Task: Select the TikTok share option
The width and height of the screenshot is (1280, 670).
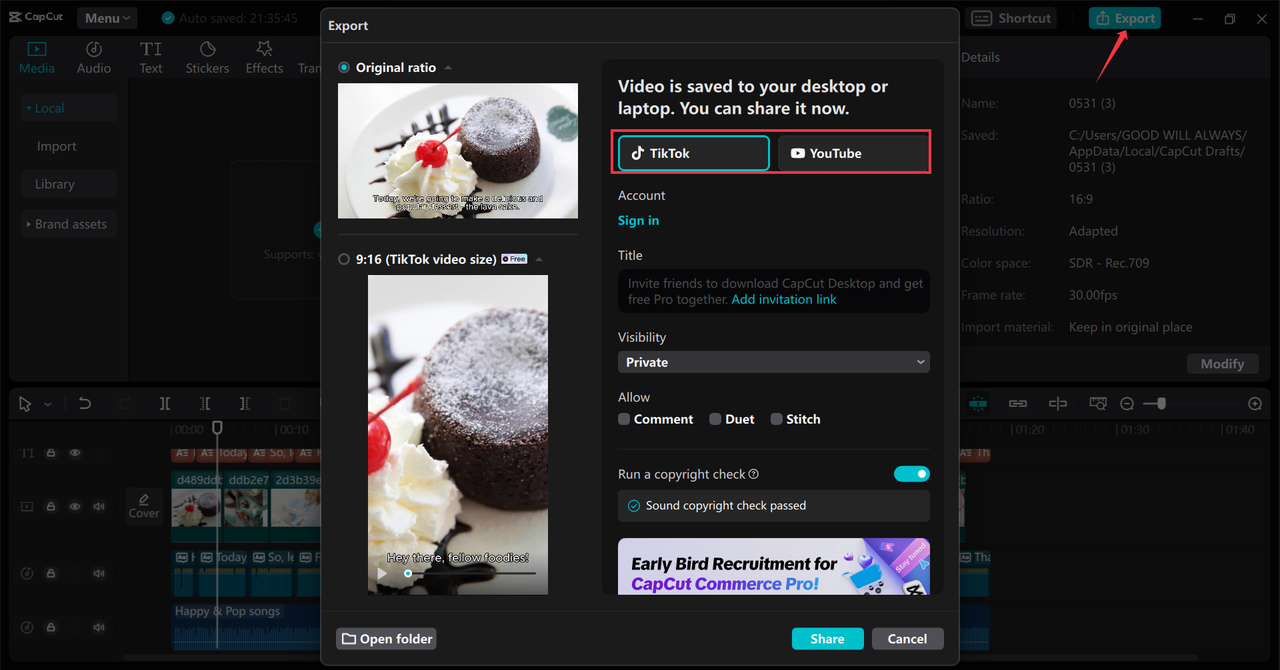Action: [694, 153]
